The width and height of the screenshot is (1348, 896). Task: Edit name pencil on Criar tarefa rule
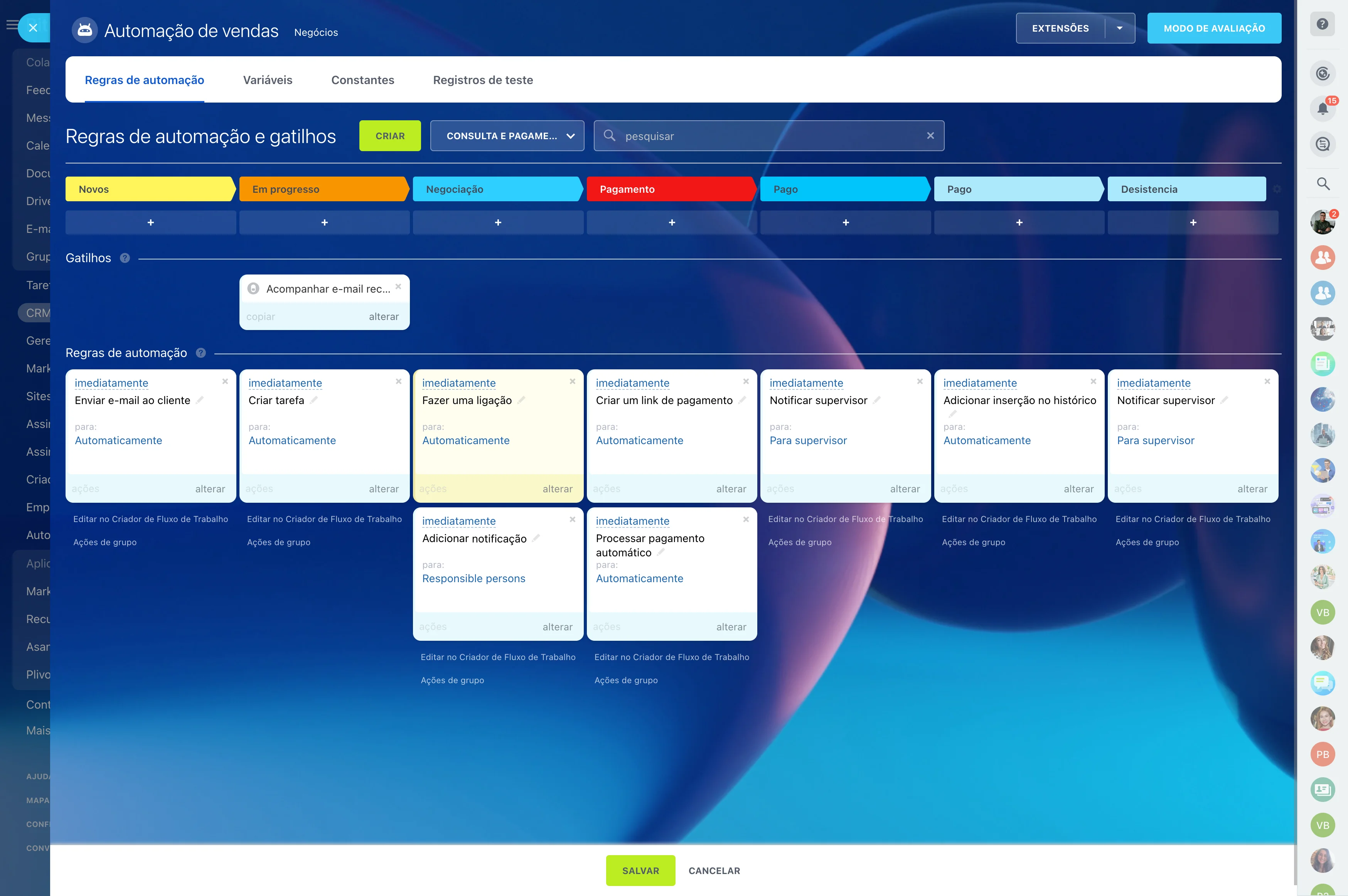click(x=314, y=401)
